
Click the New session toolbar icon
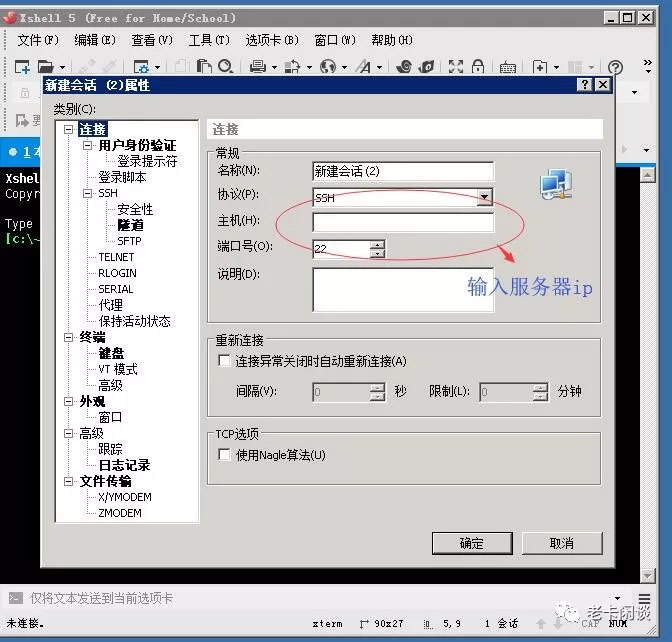[x=22, y=67]
